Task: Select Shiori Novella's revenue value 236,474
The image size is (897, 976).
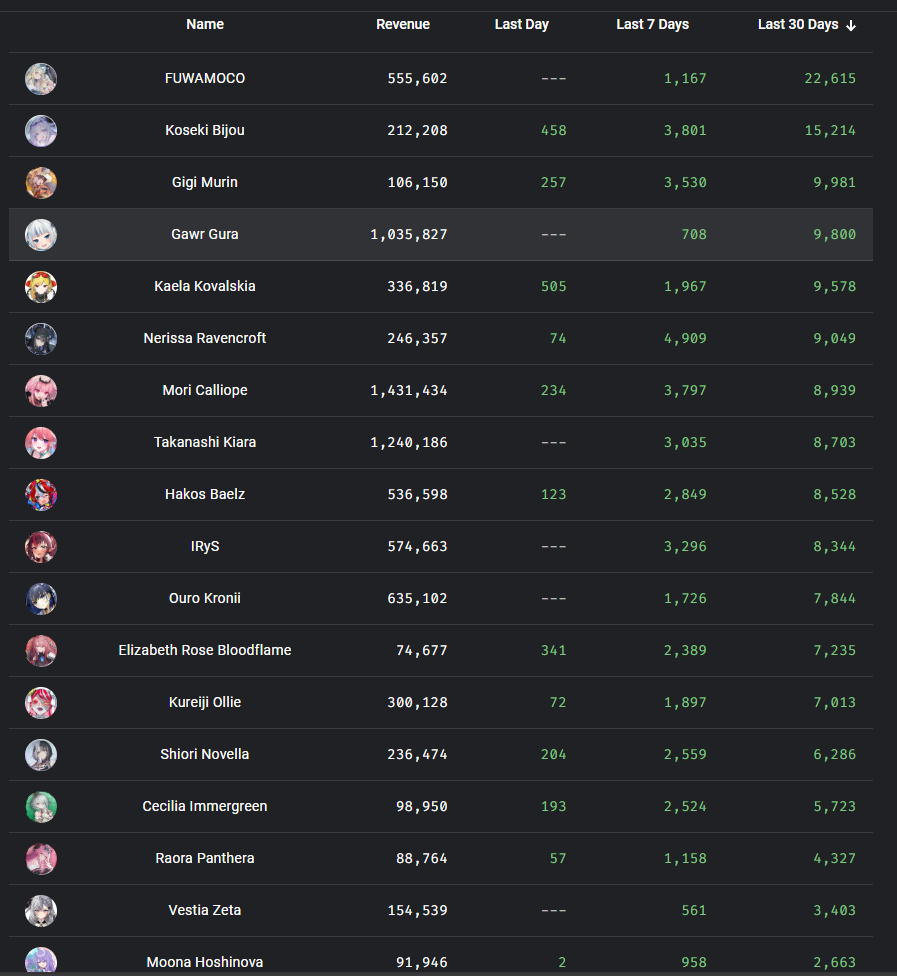Action: pyautogui.click(x=417, y=754)
